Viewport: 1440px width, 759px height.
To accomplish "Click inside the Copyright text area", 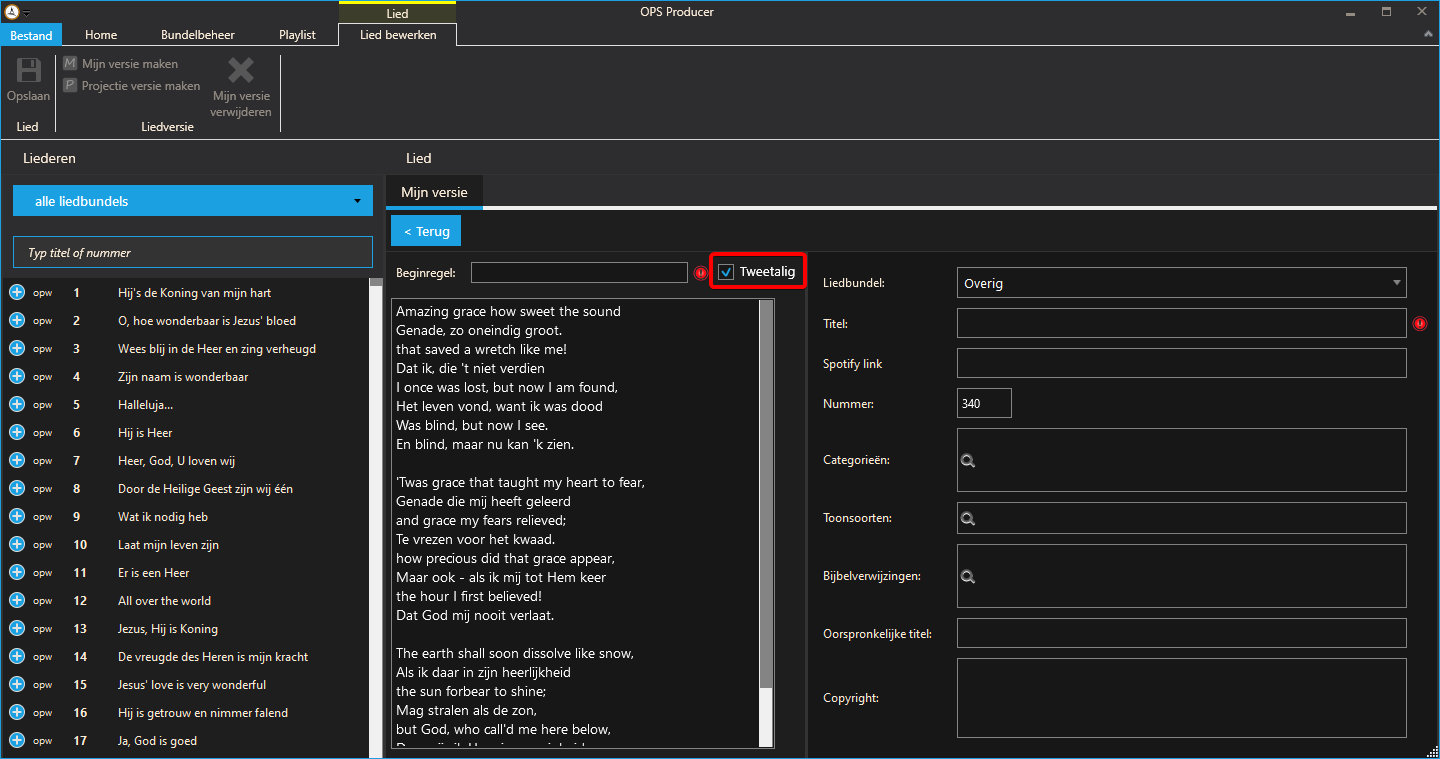I will [1182, 697].
